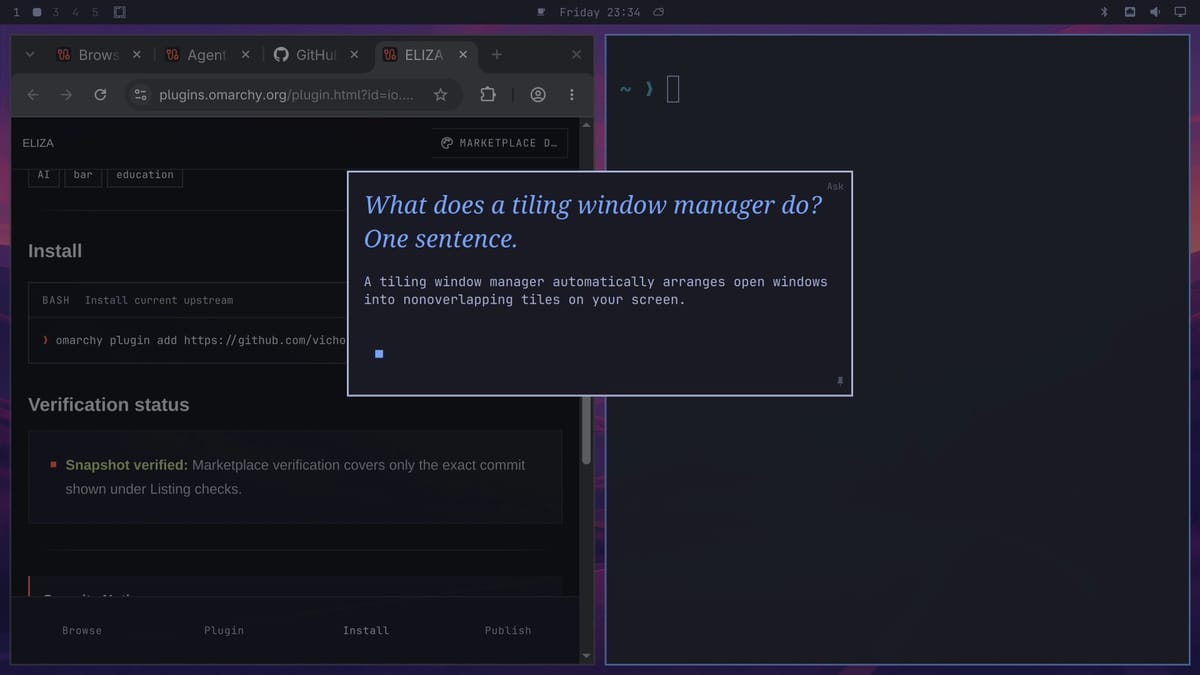This screenshot has width=1200, height=675.
Task: Click the layout icon after workspace 5
Action: point(119,12)
